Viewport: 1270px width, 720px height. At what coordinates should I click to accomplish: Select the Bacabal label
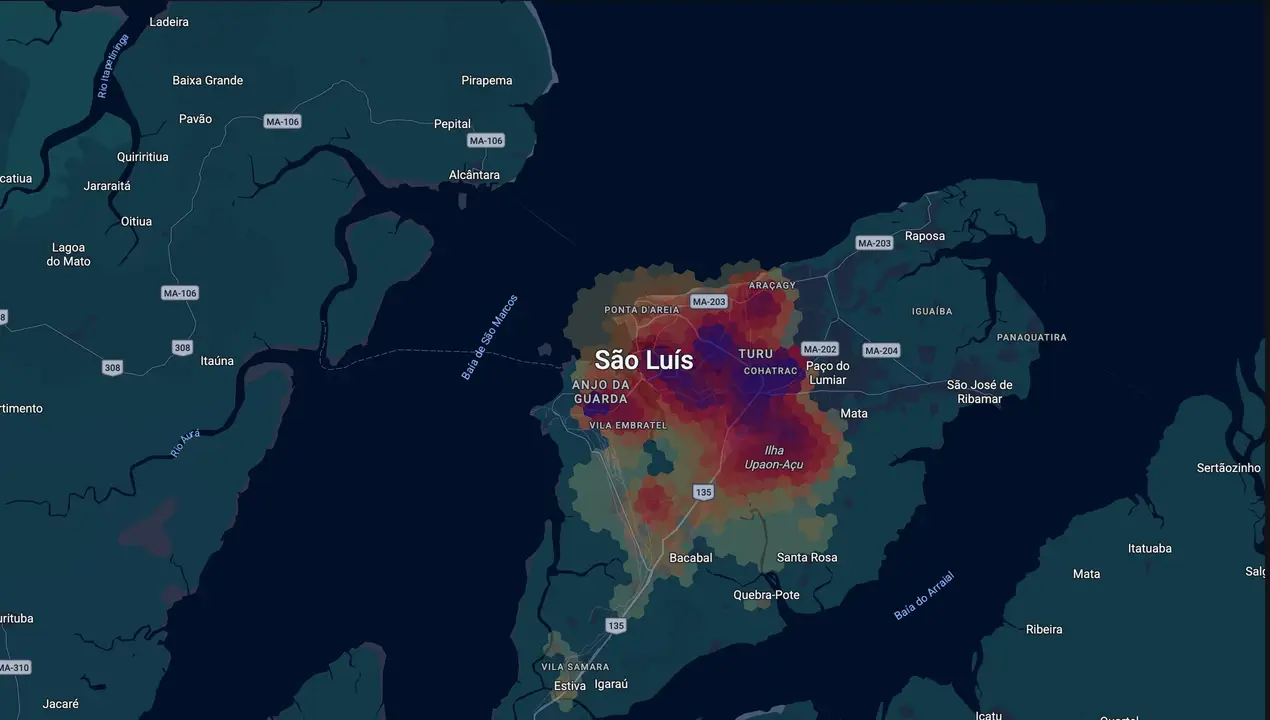tap(691, 558)
